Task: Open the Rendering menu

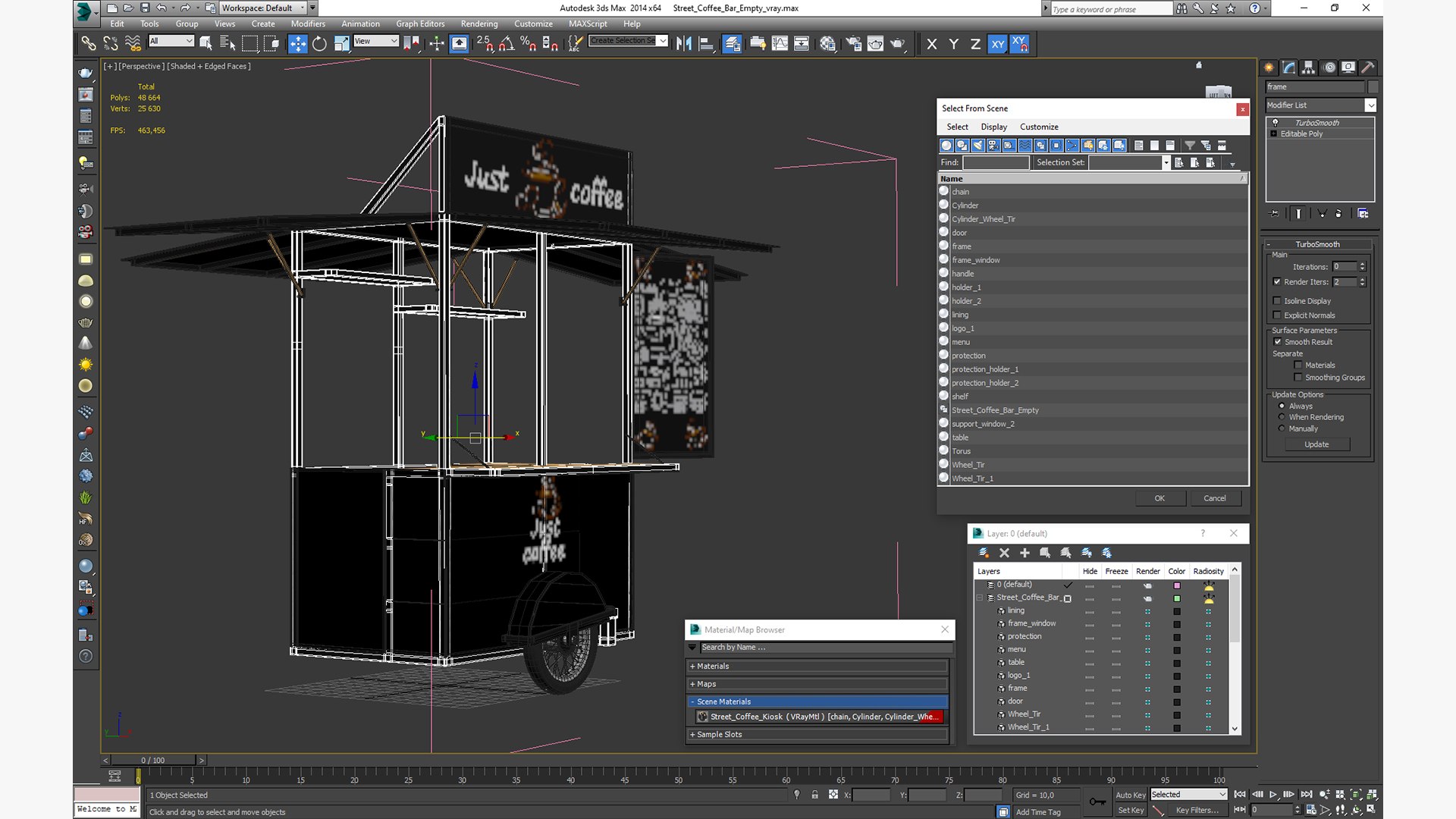Action: pyautogui.click(x=479, y=24)
